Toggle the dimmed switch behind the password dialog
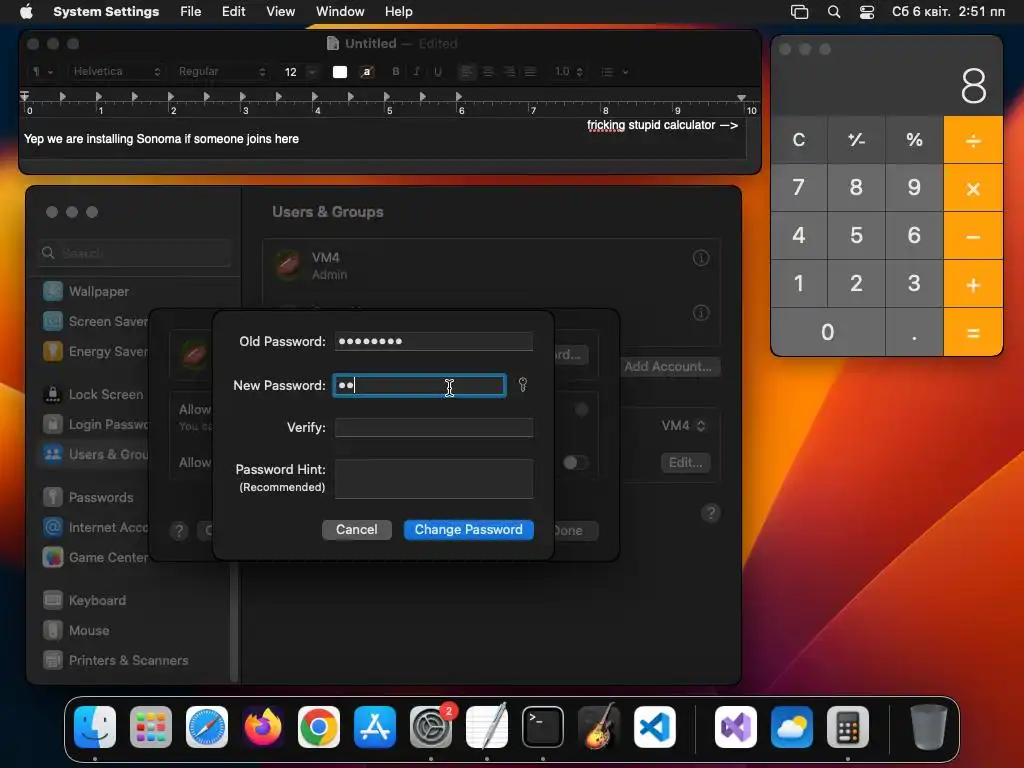Image resolution: width=1024 pixels, height=768 pixels. (575, 462)
